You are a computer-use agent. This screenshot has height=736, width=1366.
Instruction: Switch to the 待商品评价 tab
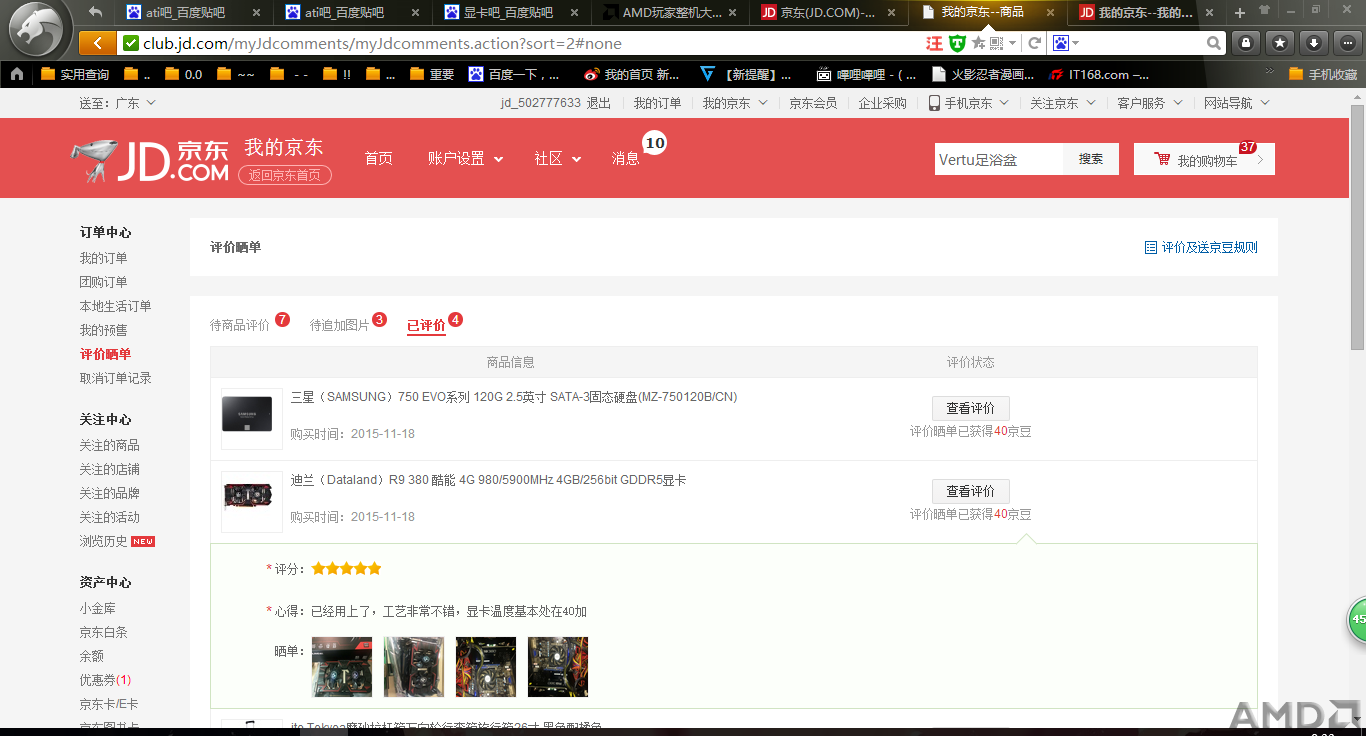[x=240, y=325]
